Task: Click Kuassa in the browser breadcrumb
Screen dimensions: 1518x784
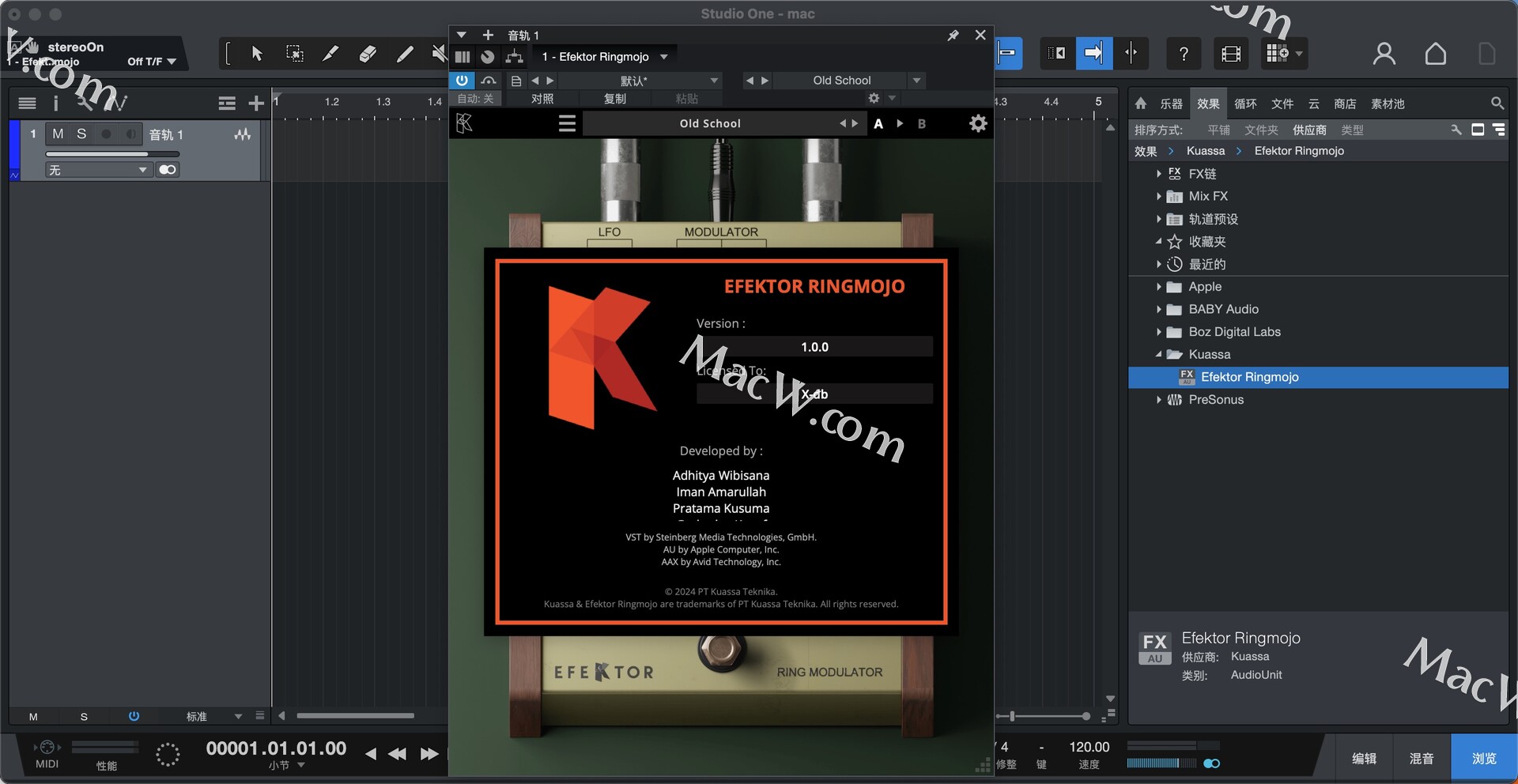Action: (1206, 151)
